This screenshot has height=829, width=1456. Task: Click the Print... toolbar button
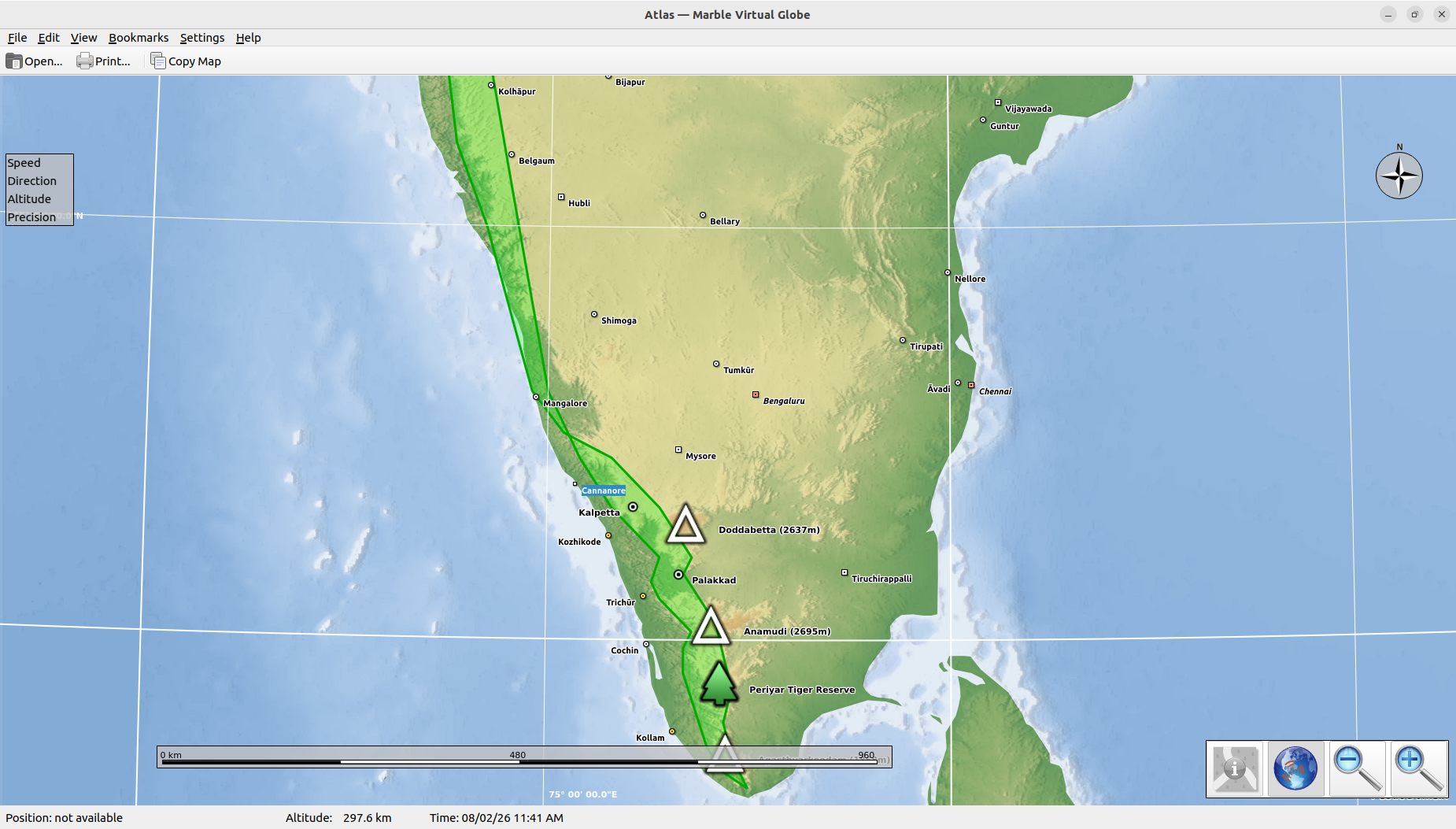104,61
